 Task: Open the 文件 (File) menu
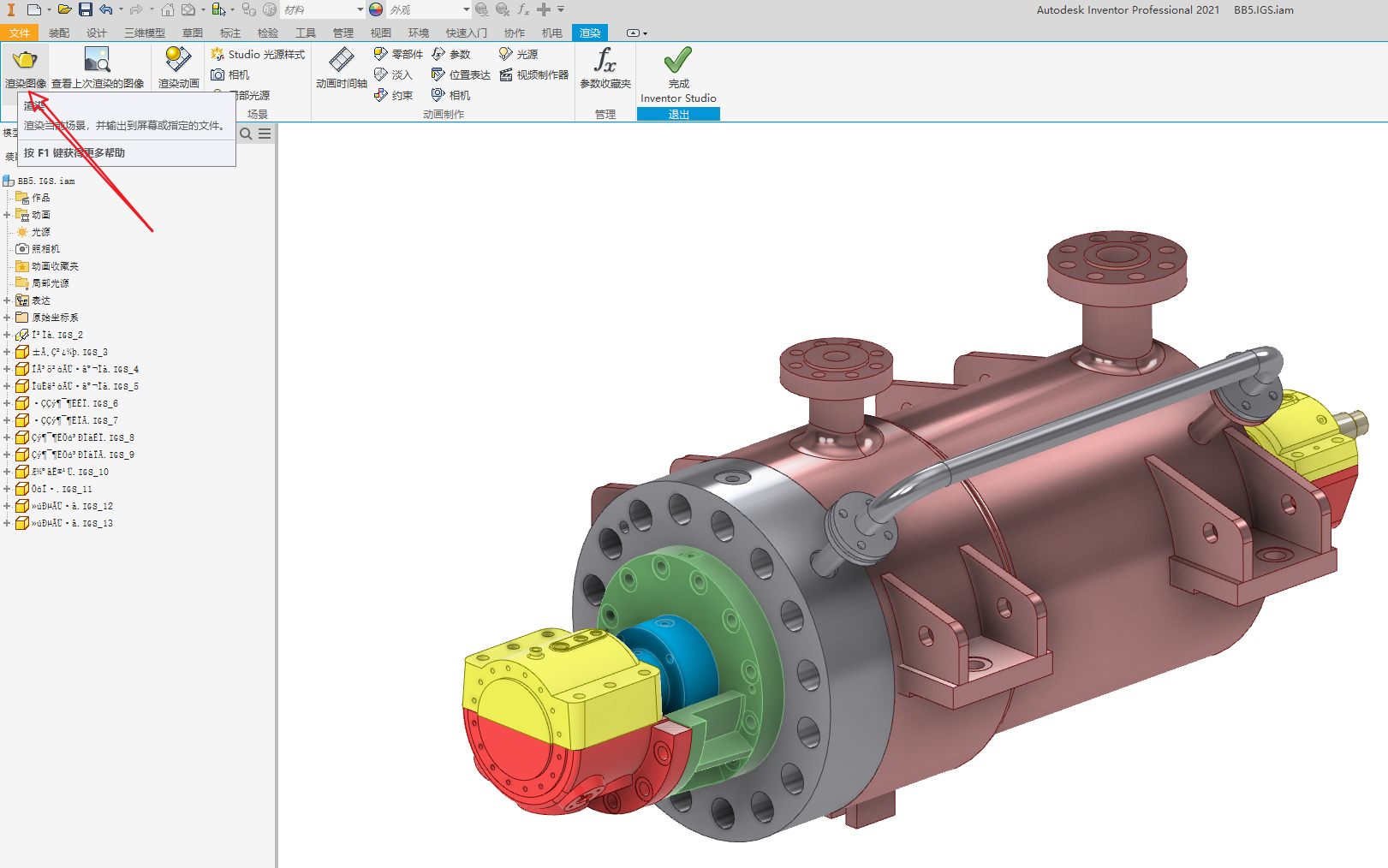point(19,33)
